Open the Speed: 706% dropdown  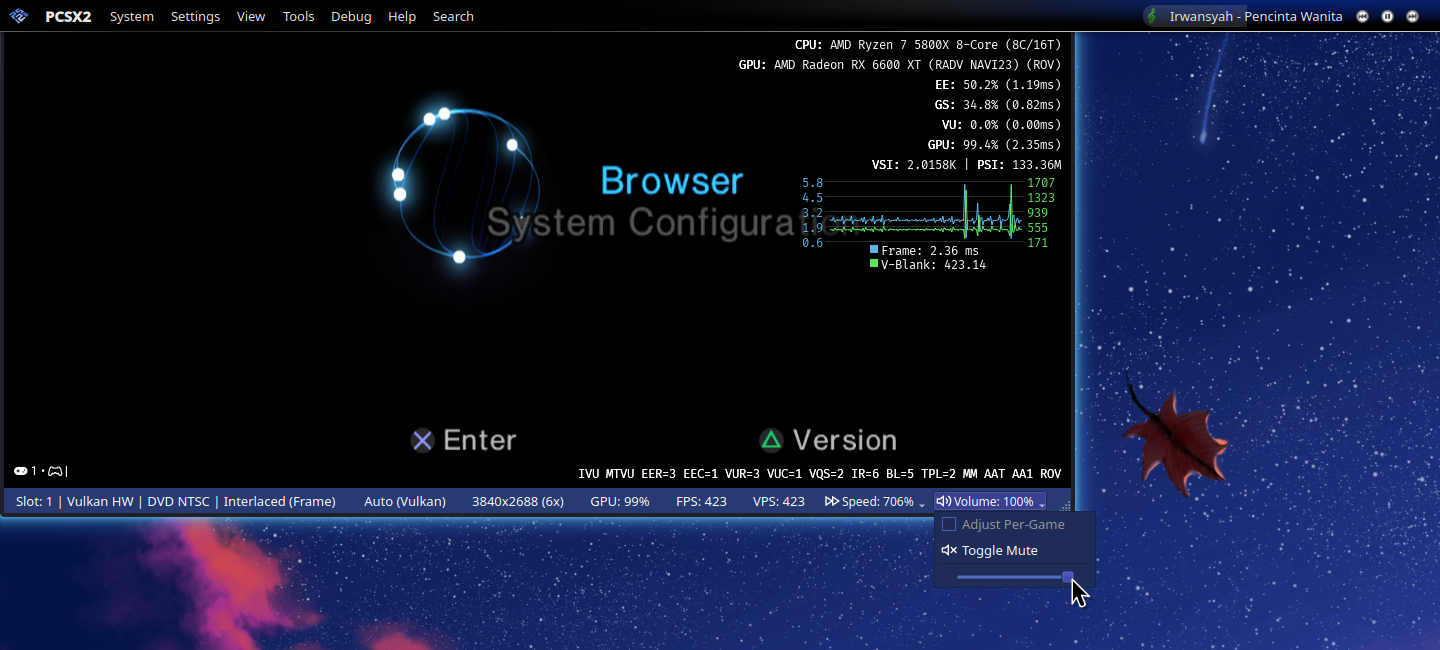(875, 501)
